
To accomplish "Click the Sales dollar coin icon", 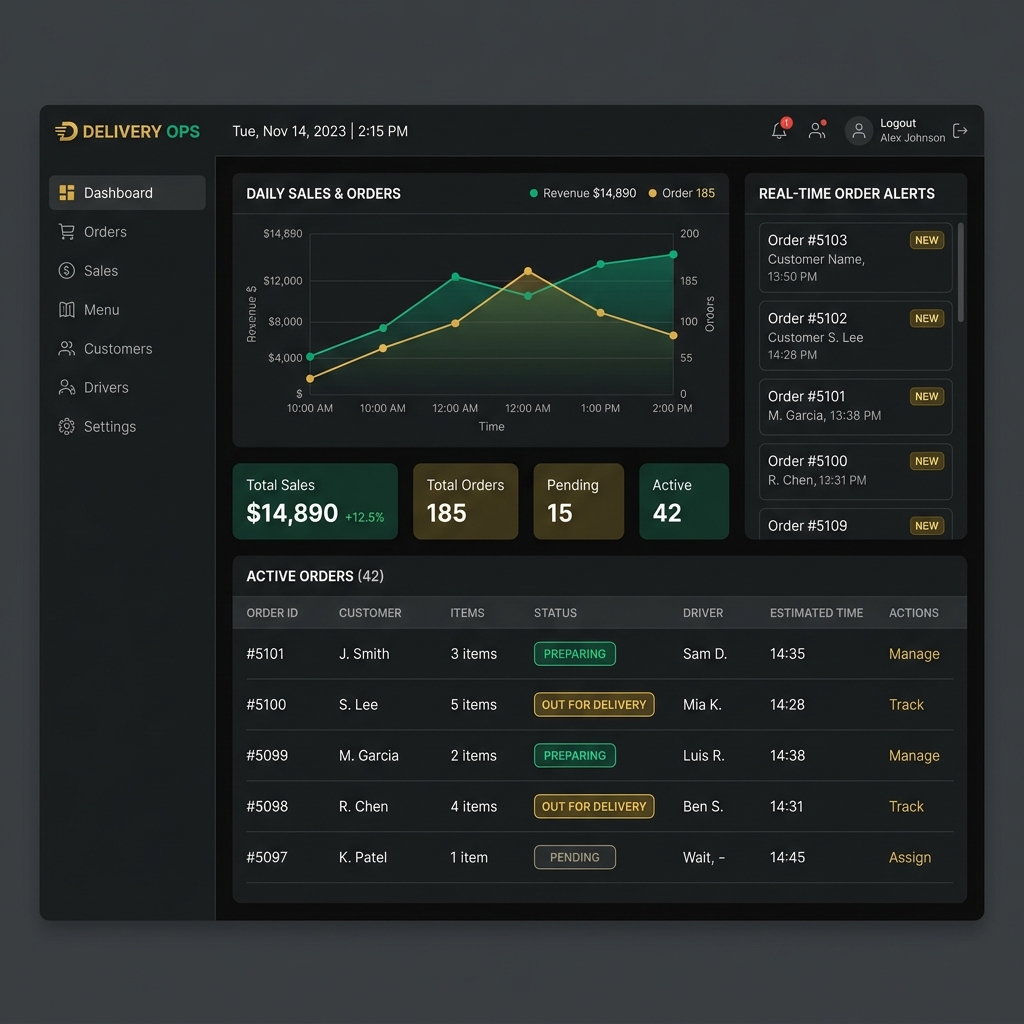I will 67,271.
